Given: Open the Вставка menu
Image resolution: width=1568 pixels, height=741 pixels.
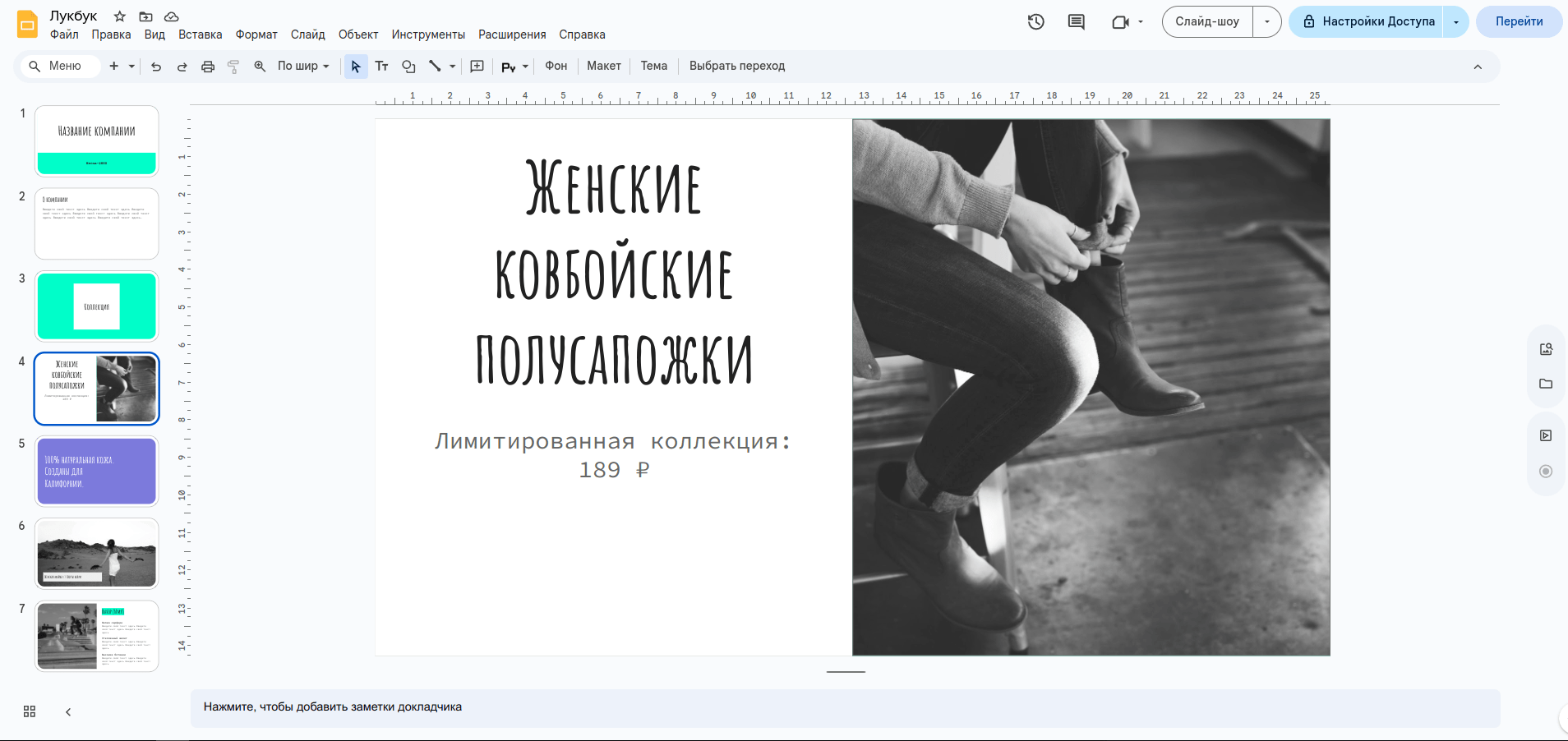Looking at the screenshot, I should tap(200, 35).
